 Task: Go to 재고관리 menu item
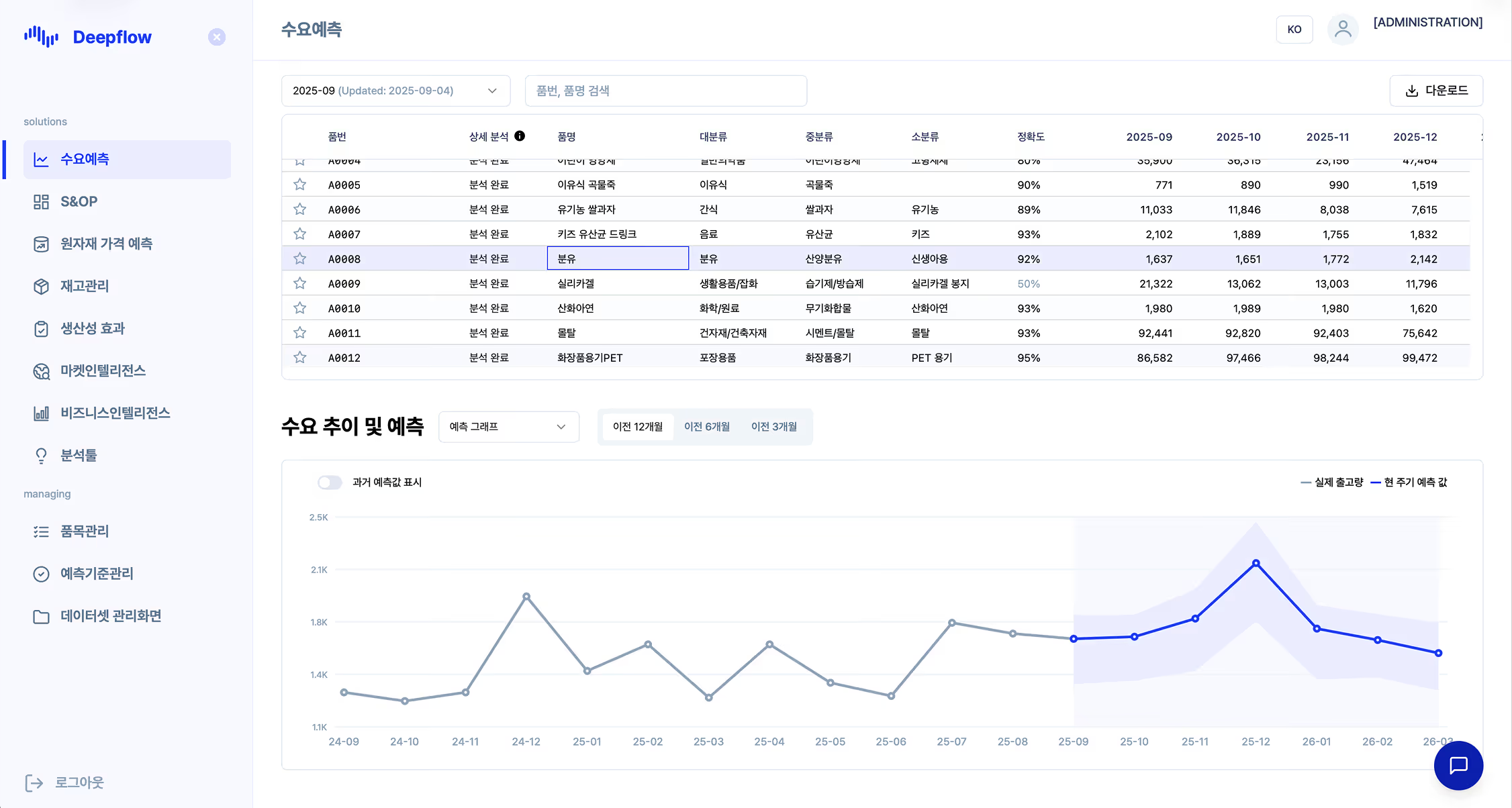pyautogui.click(x=127, y=286)
